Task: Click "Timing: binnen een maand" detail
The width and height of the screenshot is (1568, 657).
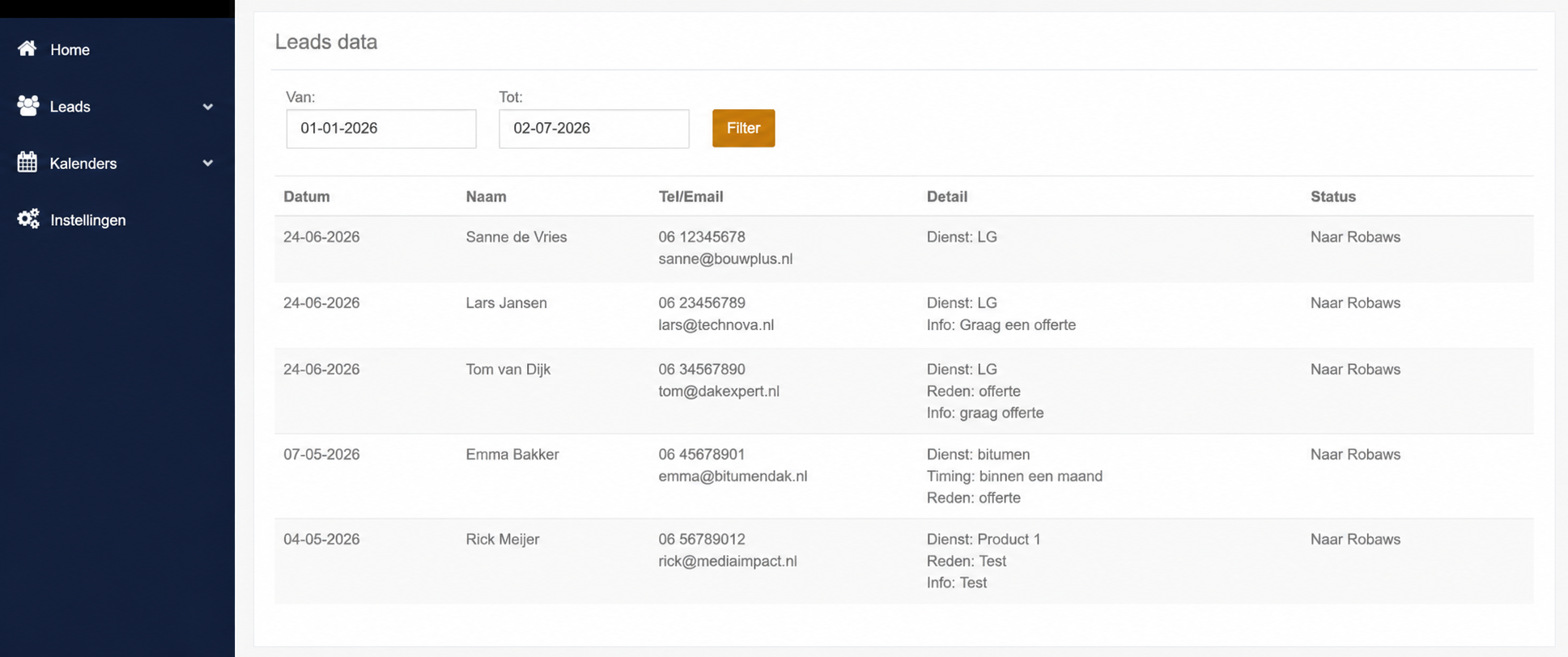Action: point(1014,476)
